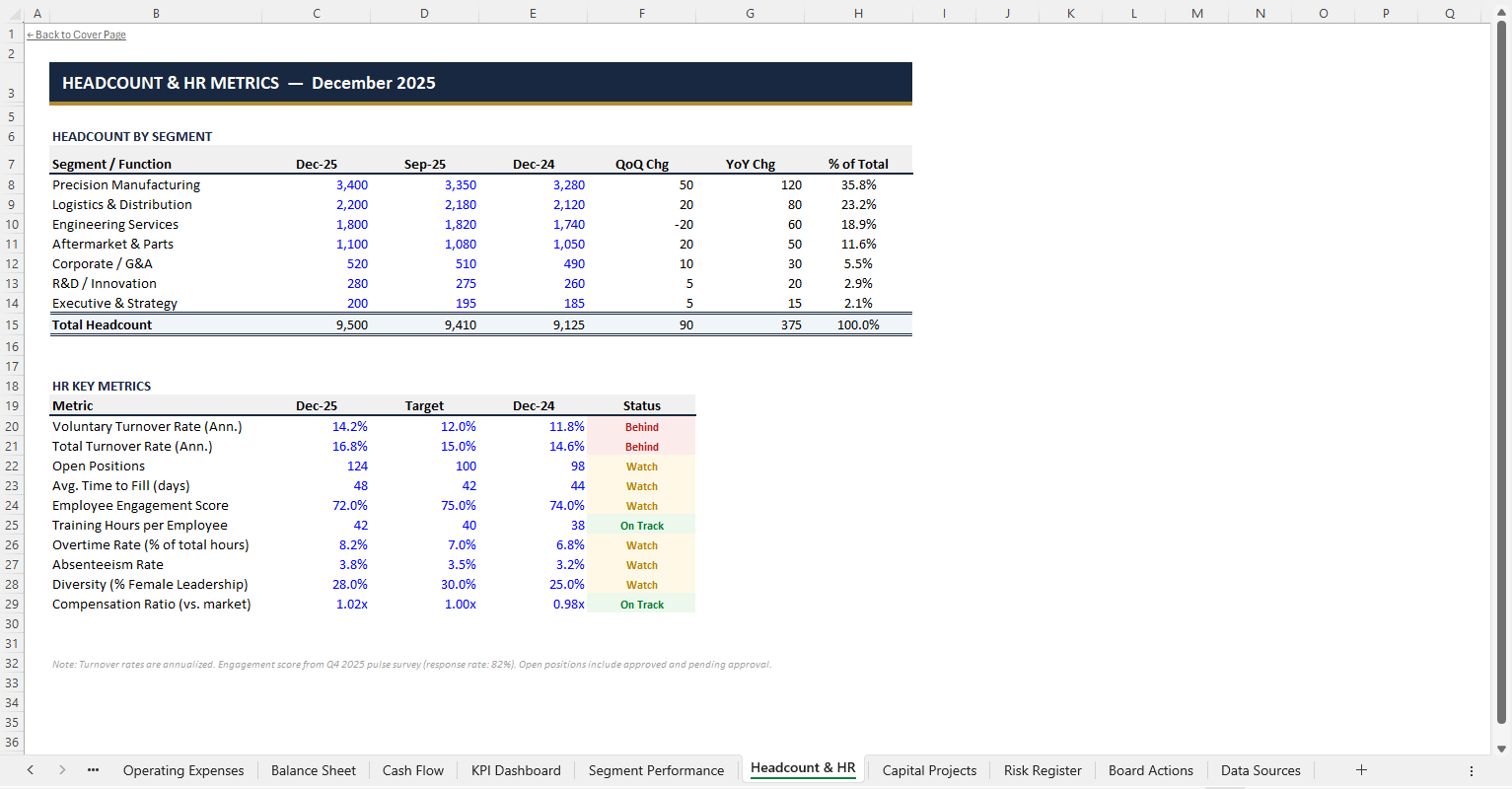Click the select-all corner above the row numbers
Image resolution: width=1512 pixels, height=789 pixels.
tap(11, 13)
